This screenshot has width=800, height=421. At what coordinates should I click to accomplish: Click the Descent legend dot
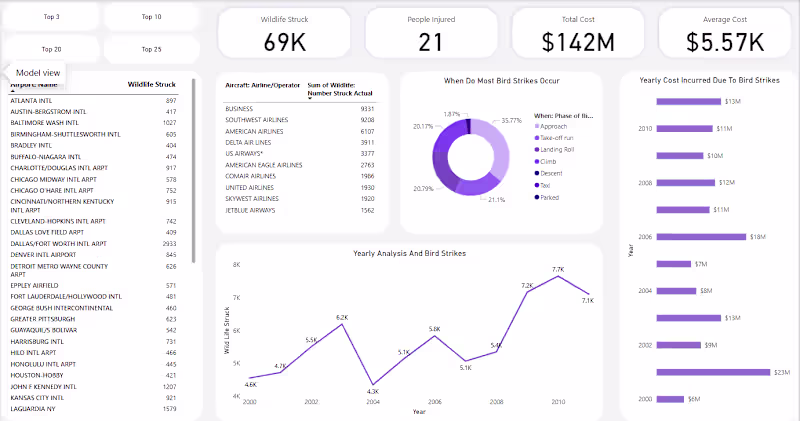pyautogui.click(x=537, y=174)
